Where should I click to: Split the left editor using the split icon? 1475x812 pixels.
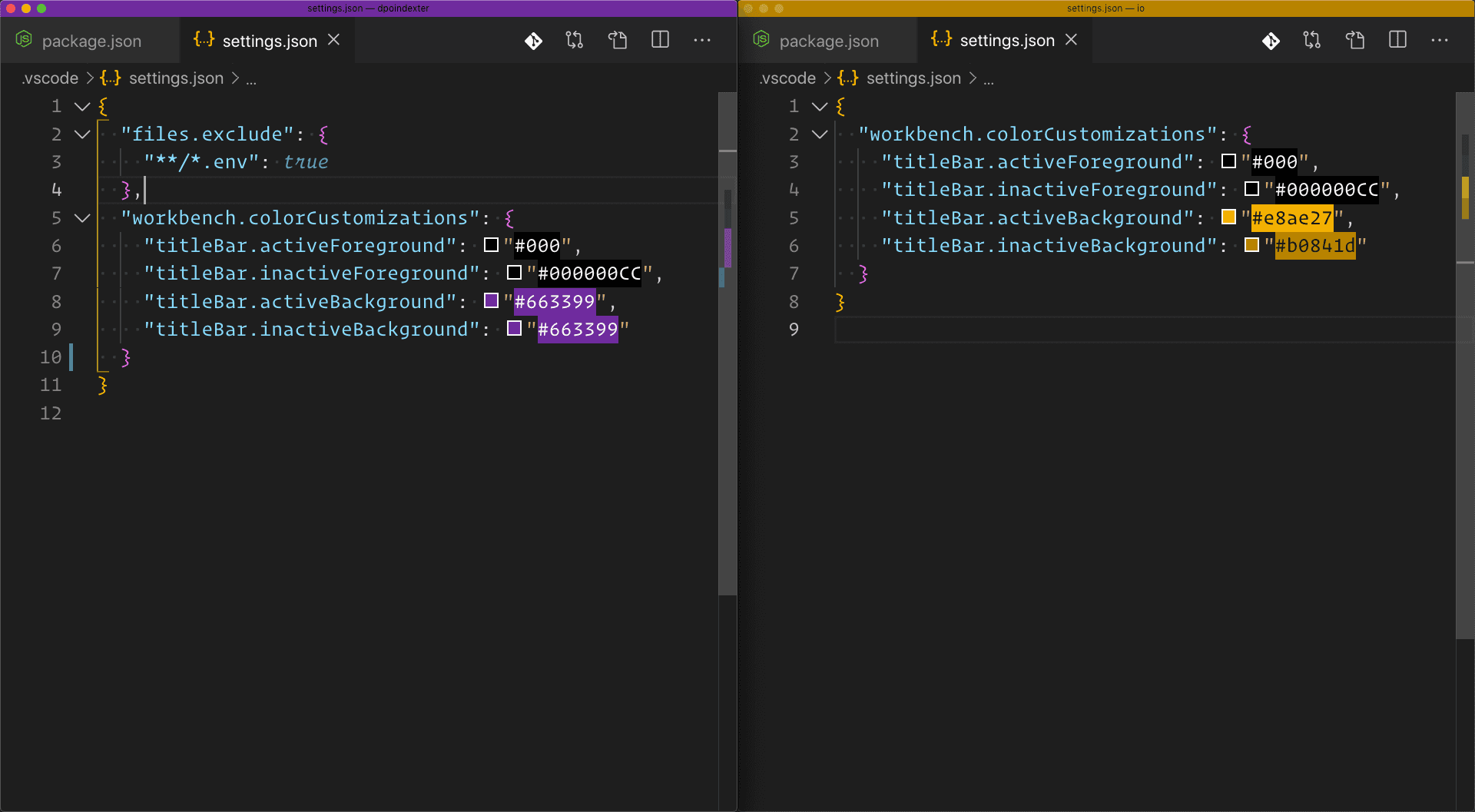(x=660, y=40)
